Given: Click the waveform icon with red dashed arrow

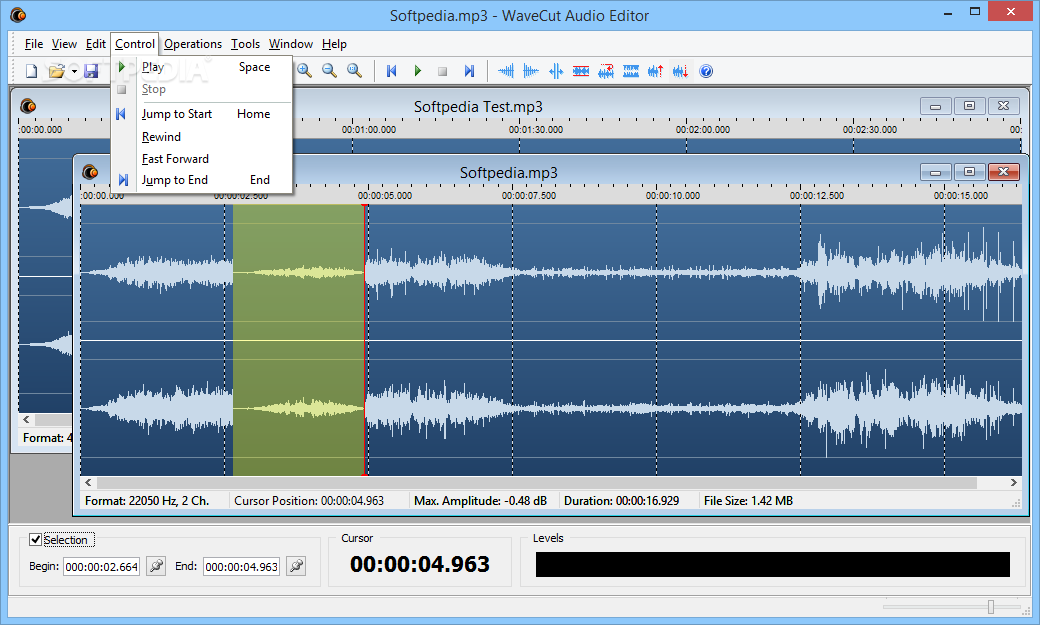Looking at the screenshot, I should (606, 71).
